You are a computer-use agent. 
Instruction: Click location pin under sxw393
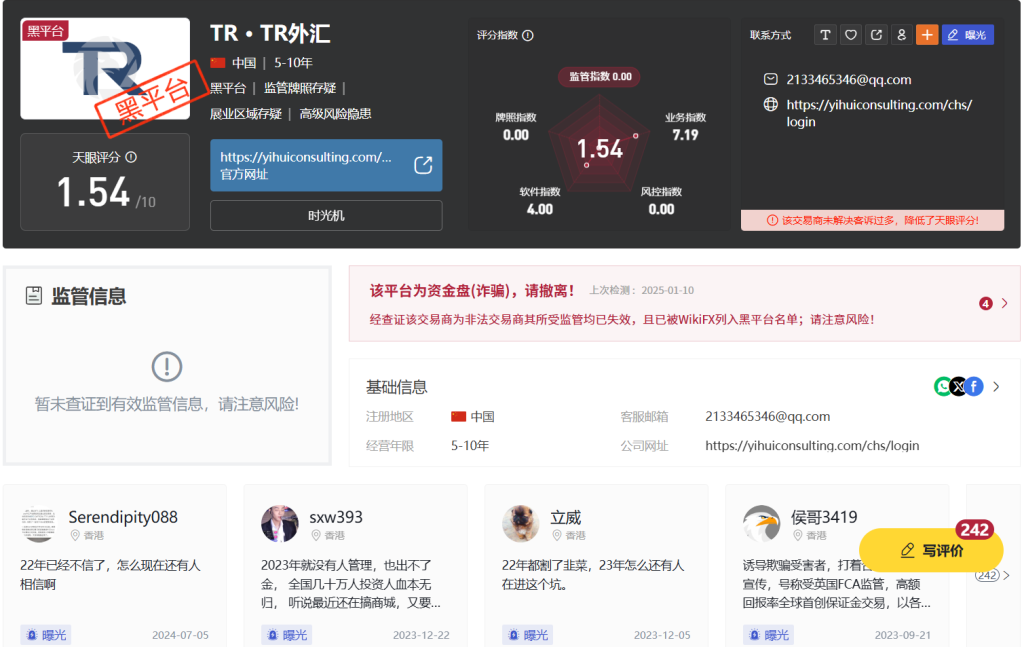tap(316, 535)
